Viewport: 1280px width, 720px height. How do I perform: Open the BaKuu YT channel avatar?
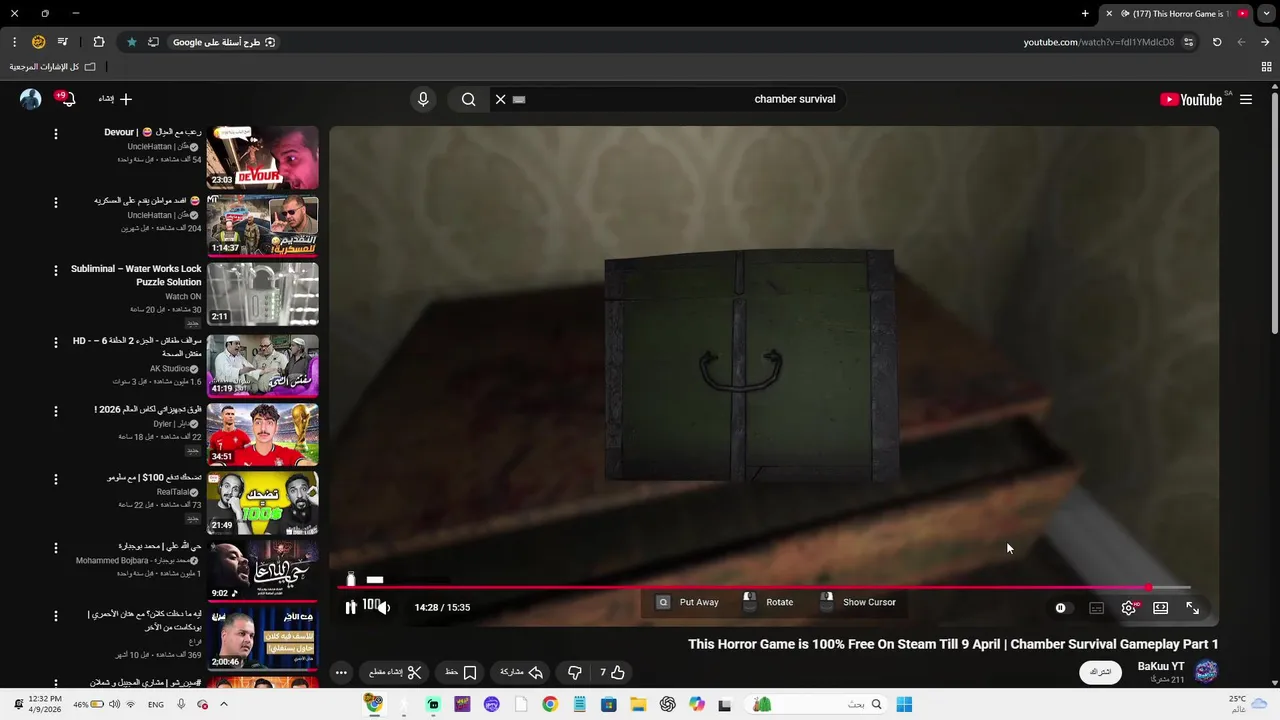[x=1206, y=671]
